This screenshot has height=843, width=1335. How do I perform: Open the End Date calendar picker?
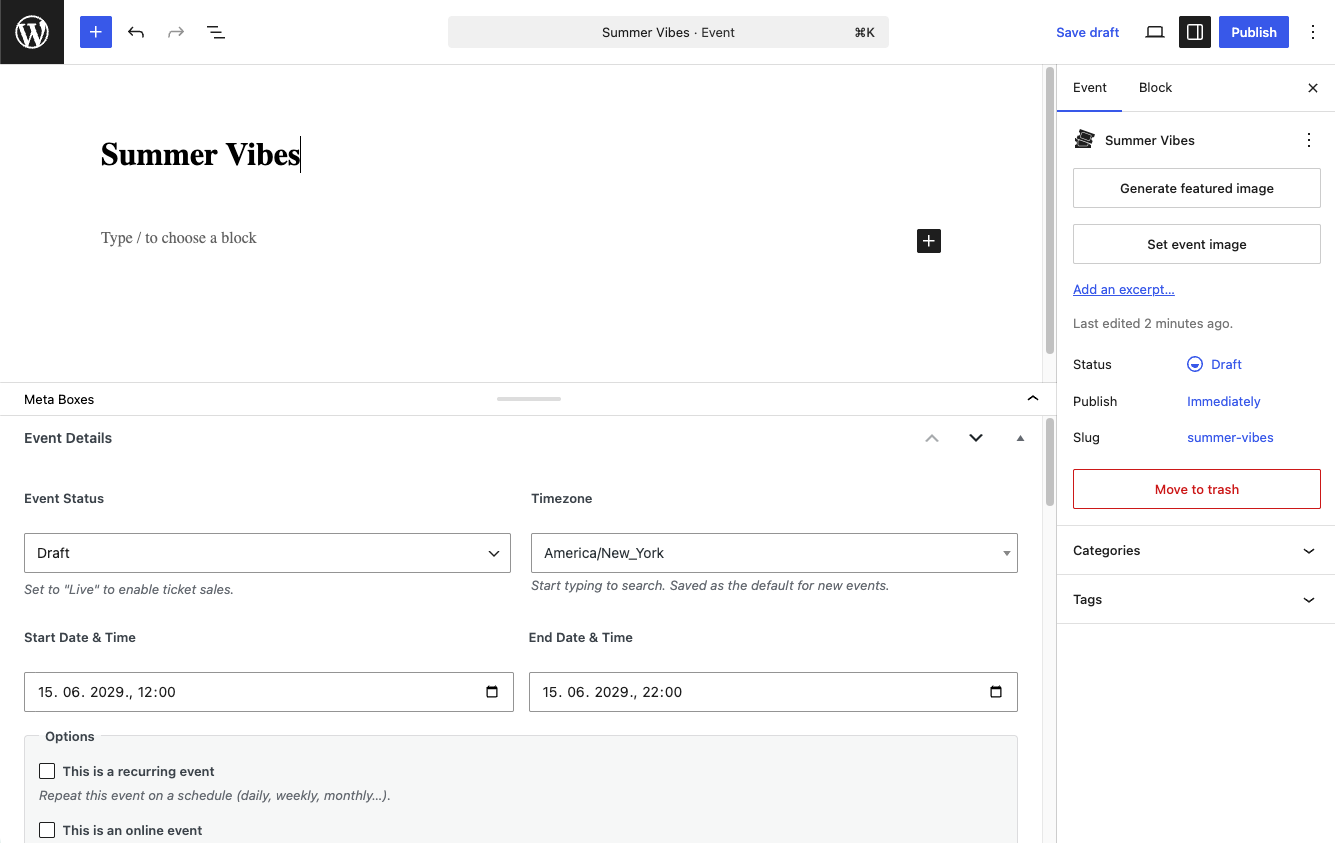[x=996, y=692]
